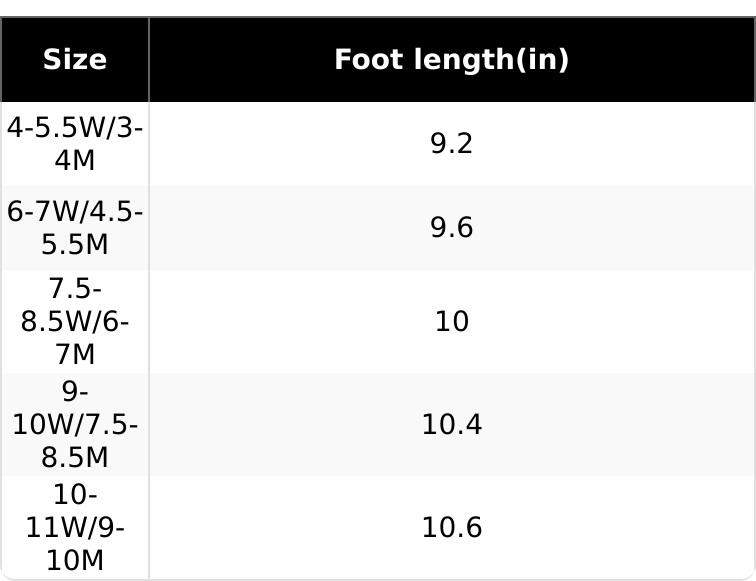
Task: Click the 10 foot length value
Action: point(451,321)
